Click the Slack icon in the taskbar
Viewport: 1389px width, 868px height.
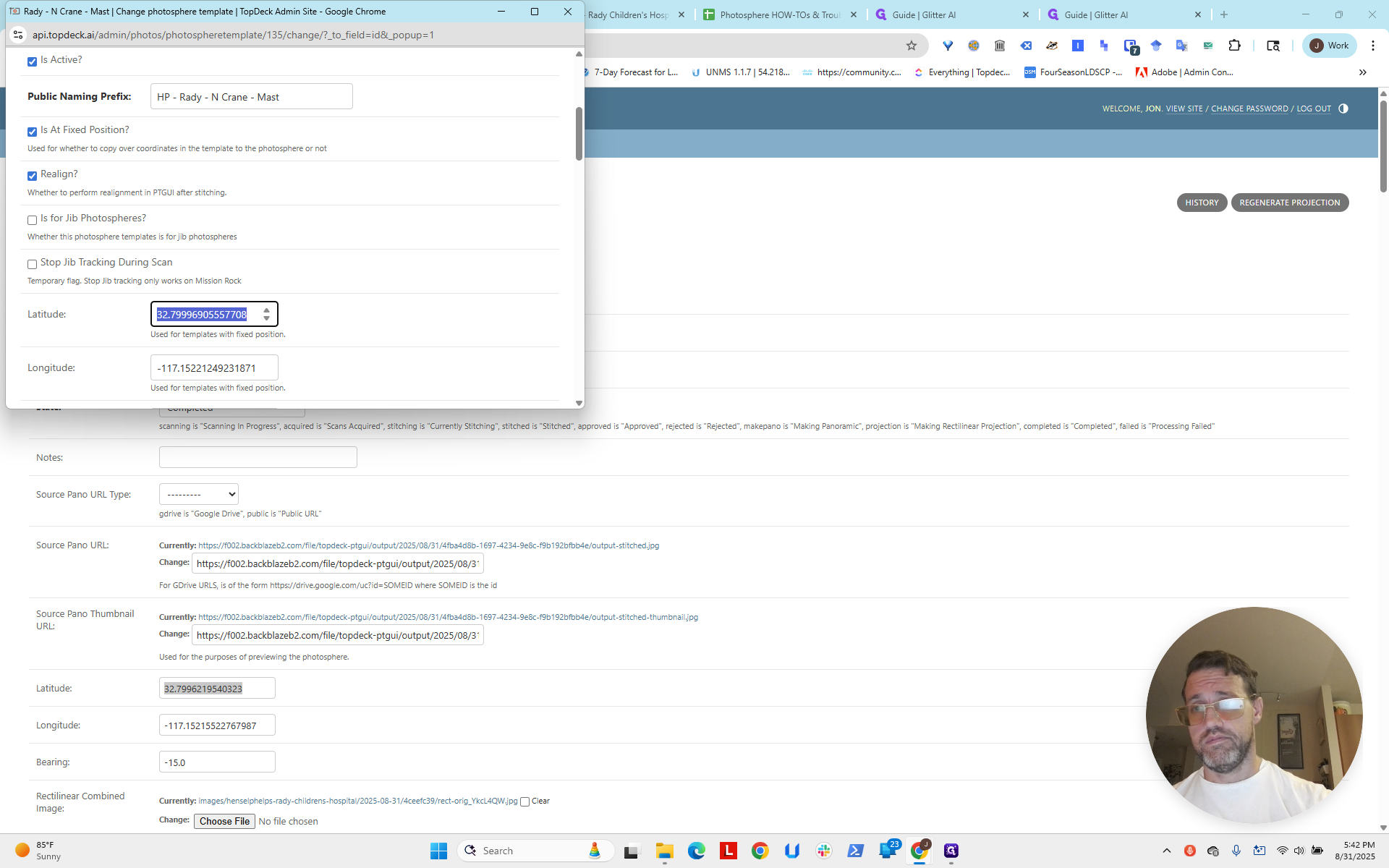pyautogui.click(x=824, y=851)
